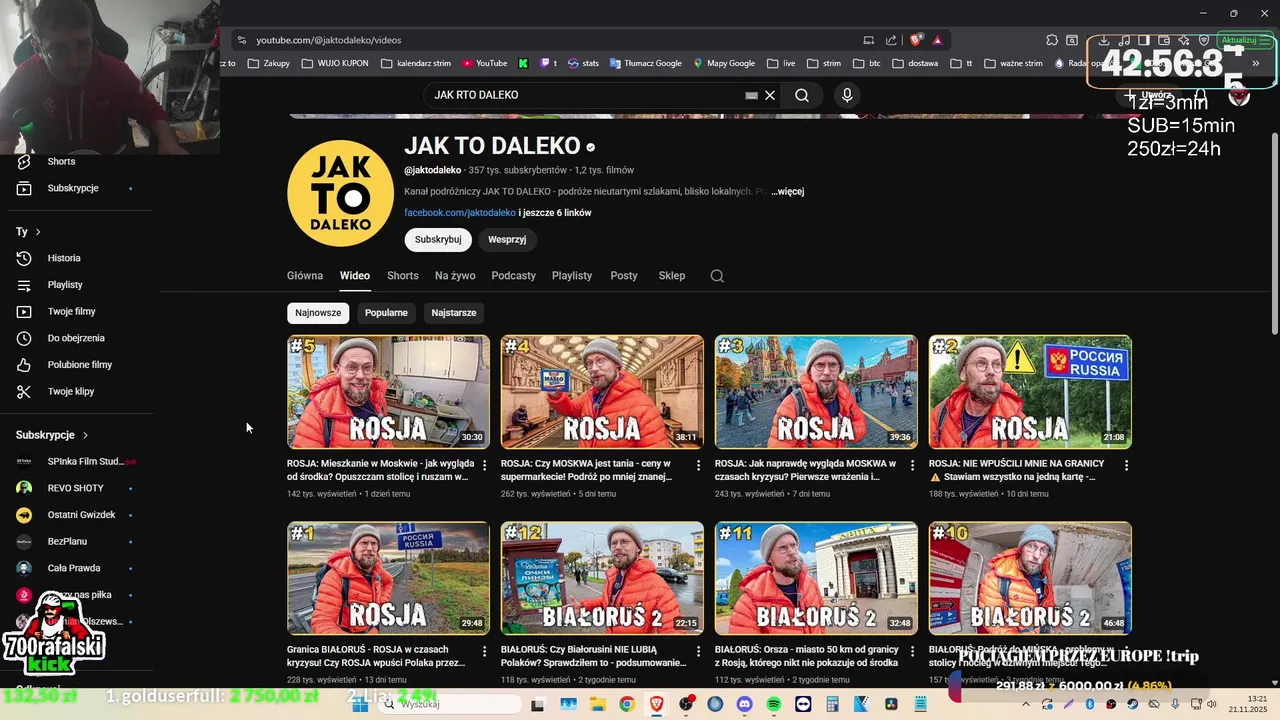Switch to the Podcasty tab
This screenshot has height=720, width=1280.
(514, 276)
